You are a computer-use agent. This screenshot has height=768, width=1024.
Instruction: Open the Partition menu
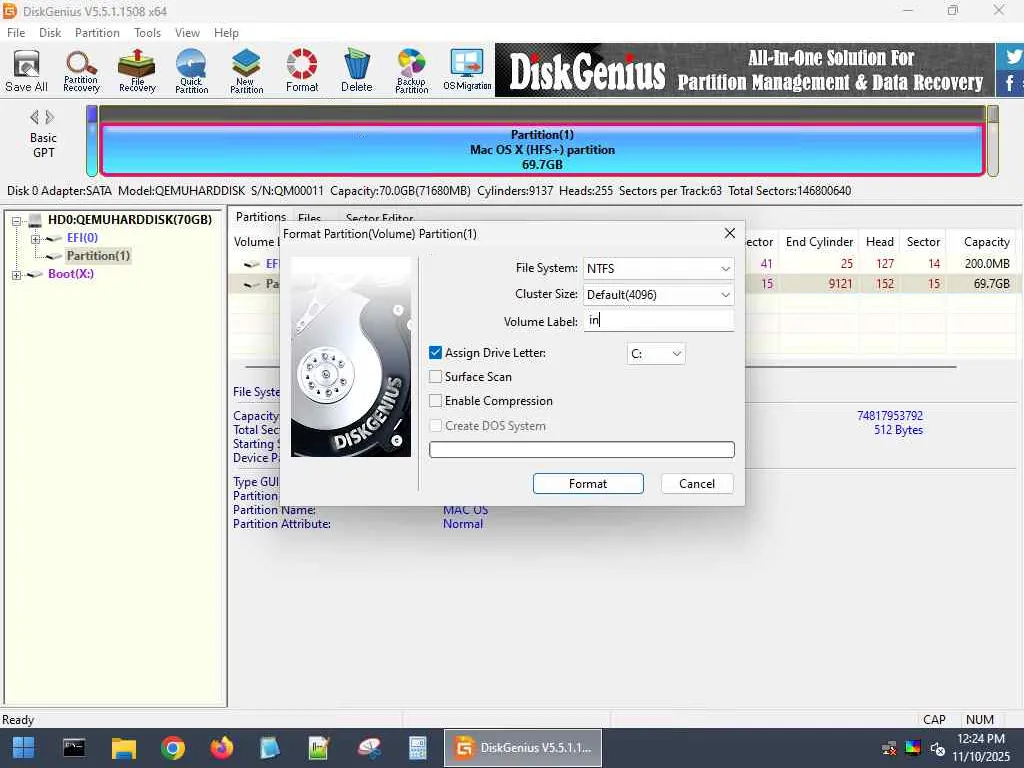point(97,33)
